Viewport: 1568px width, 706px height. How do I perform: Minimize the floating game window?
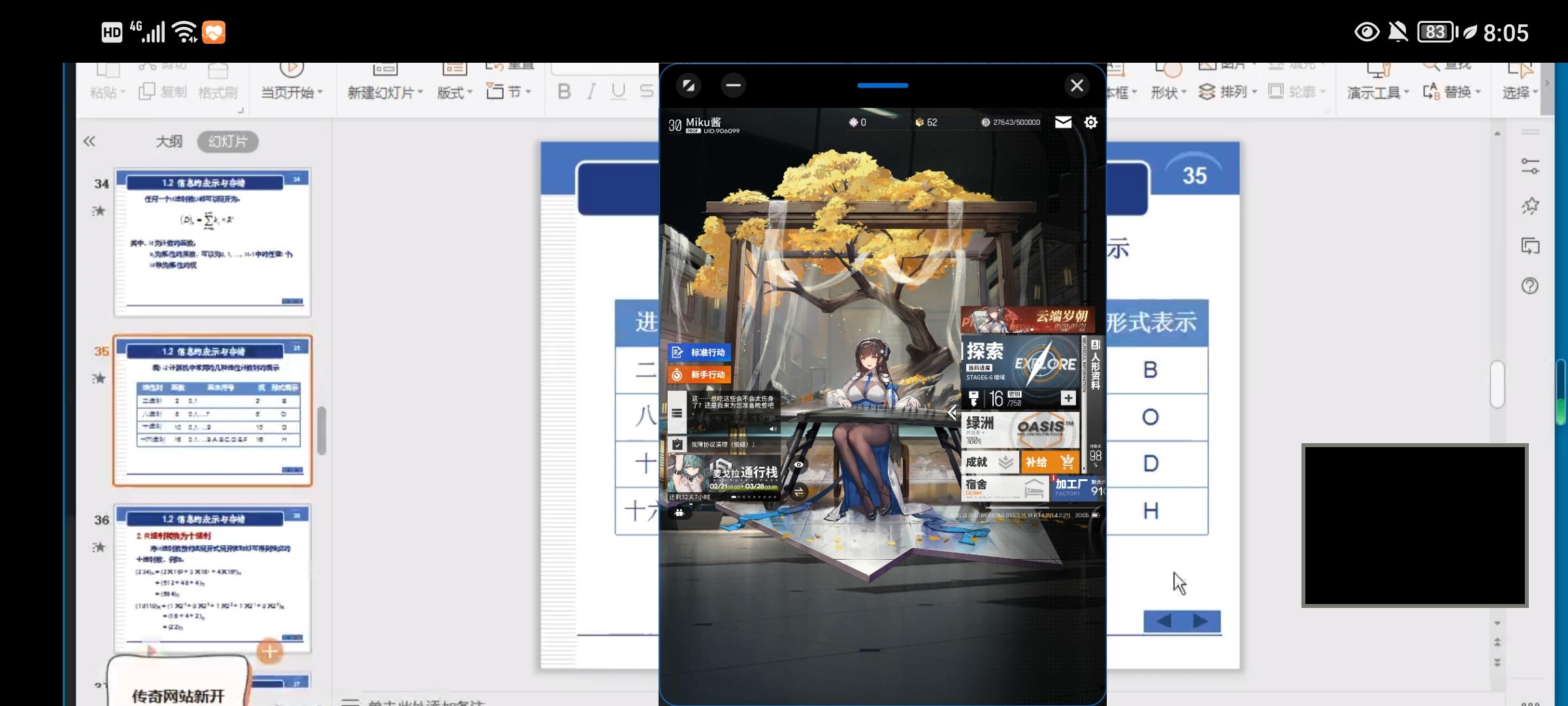tap(733, 85)
